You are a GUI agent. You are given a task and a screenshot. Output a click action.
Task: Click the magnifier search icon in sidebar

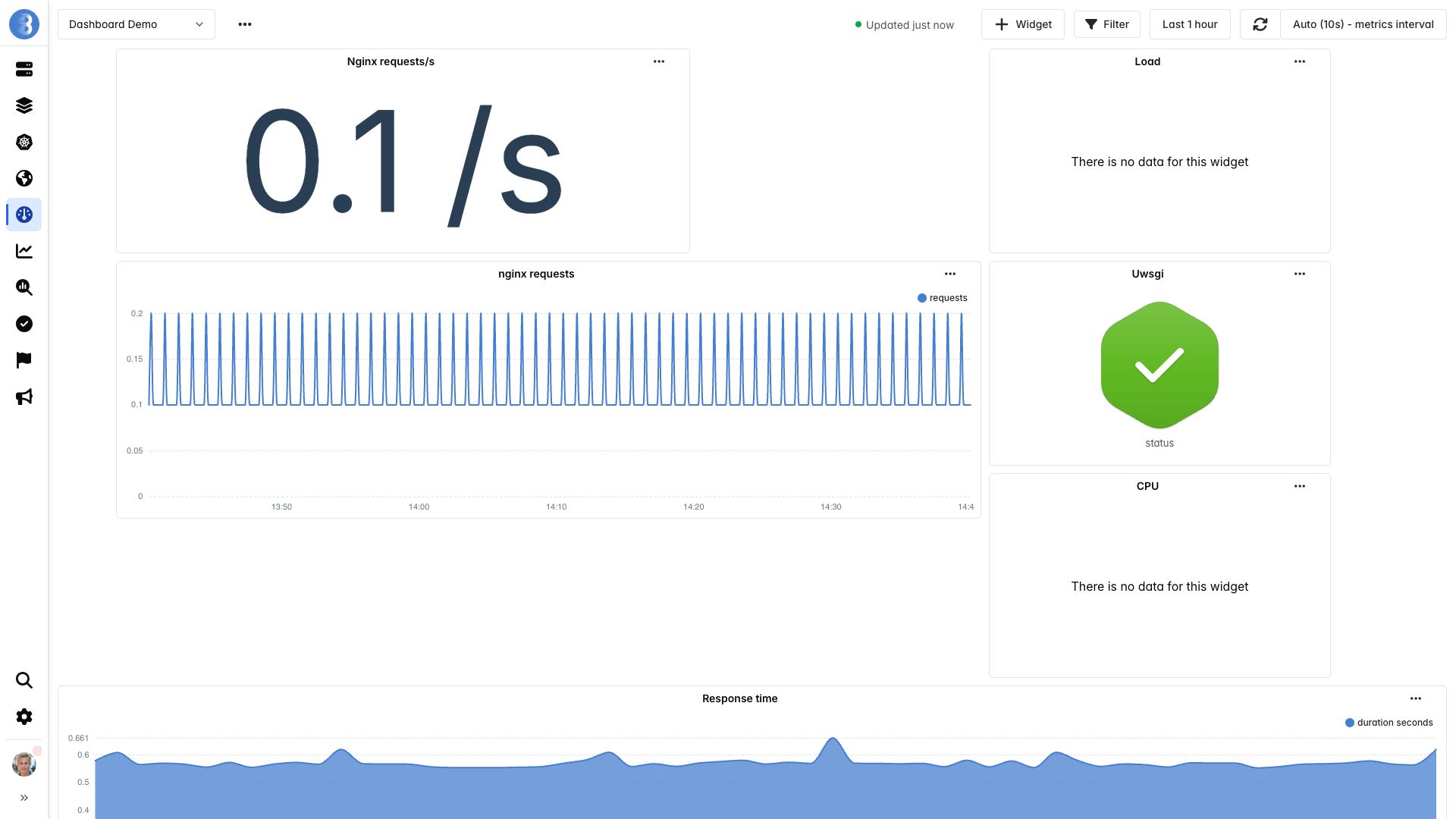pos(24,680)
